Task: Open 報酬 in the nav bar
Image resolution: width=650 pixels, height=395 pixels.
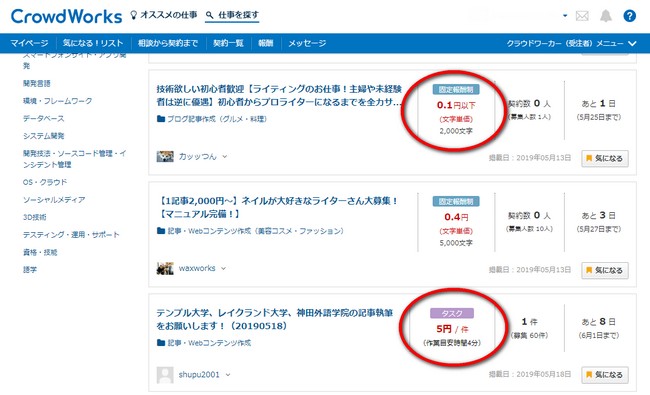Action: coord(266,43)
